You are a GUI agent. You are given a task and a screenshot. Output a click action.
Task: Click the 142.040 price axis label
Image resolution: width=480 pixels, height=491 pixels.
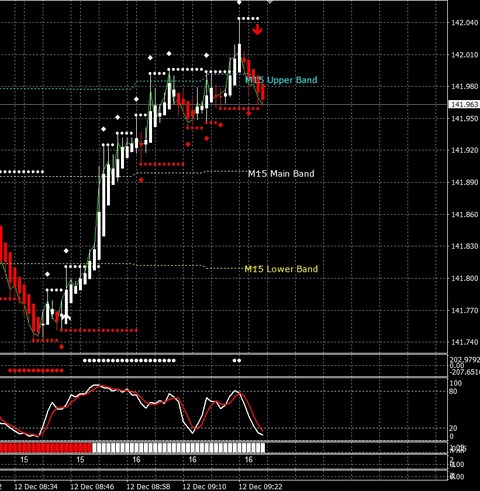click(x=465, y=23)
